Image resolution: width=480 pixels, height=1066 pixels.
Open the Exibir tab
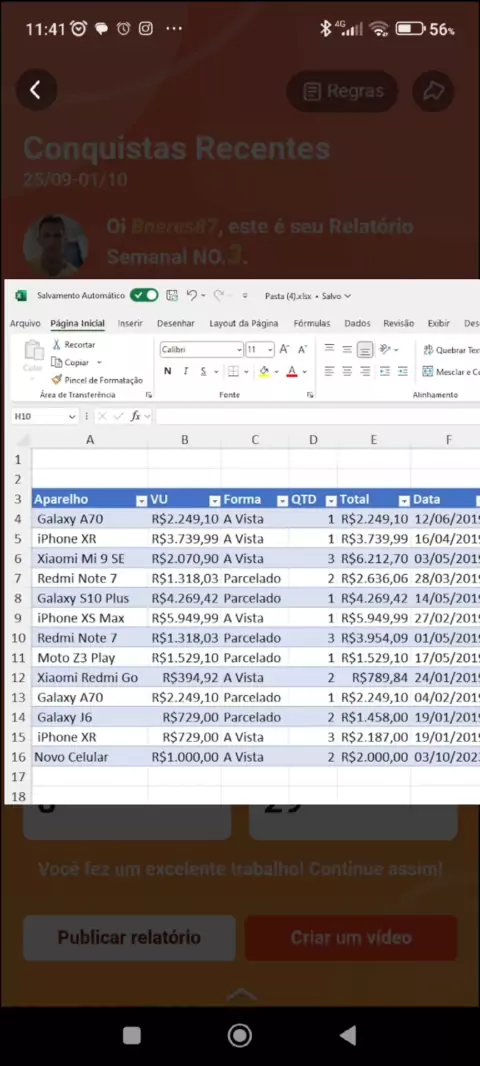point(439,324)
